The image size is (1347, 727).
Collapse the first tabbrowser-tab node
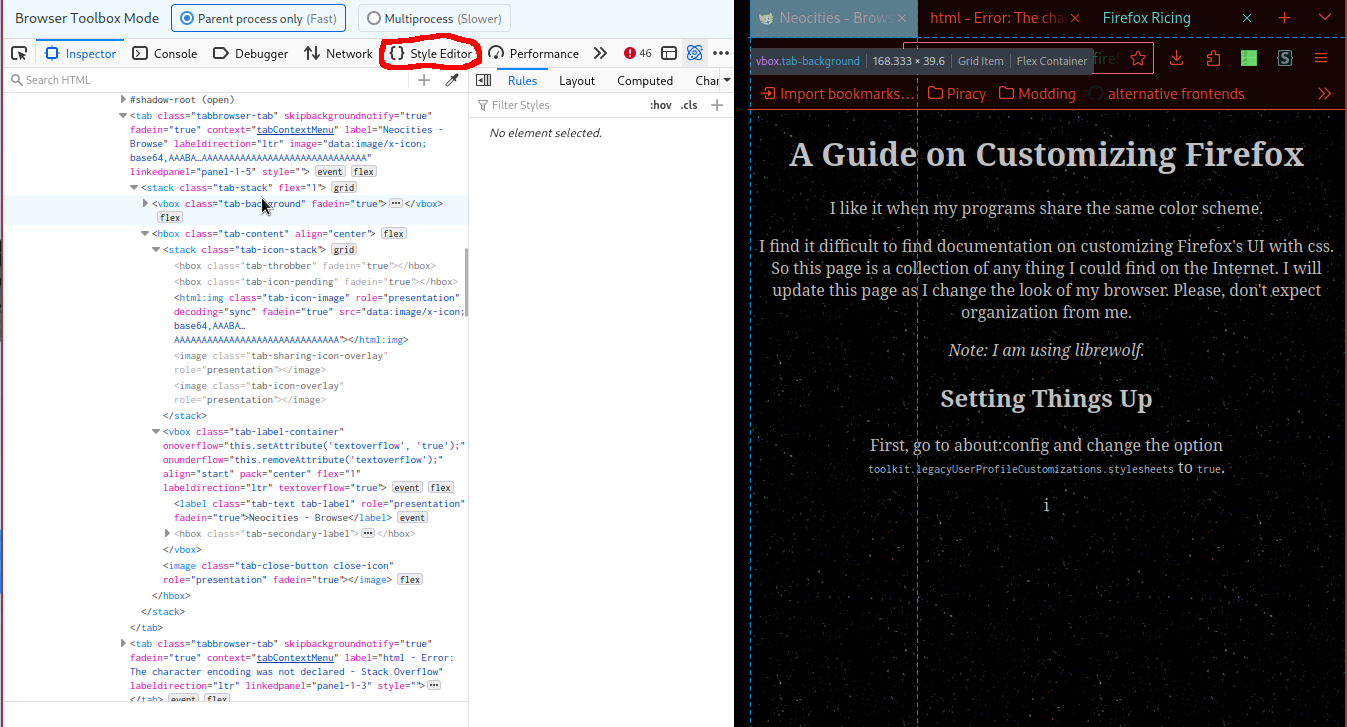[x=123, y=116]
